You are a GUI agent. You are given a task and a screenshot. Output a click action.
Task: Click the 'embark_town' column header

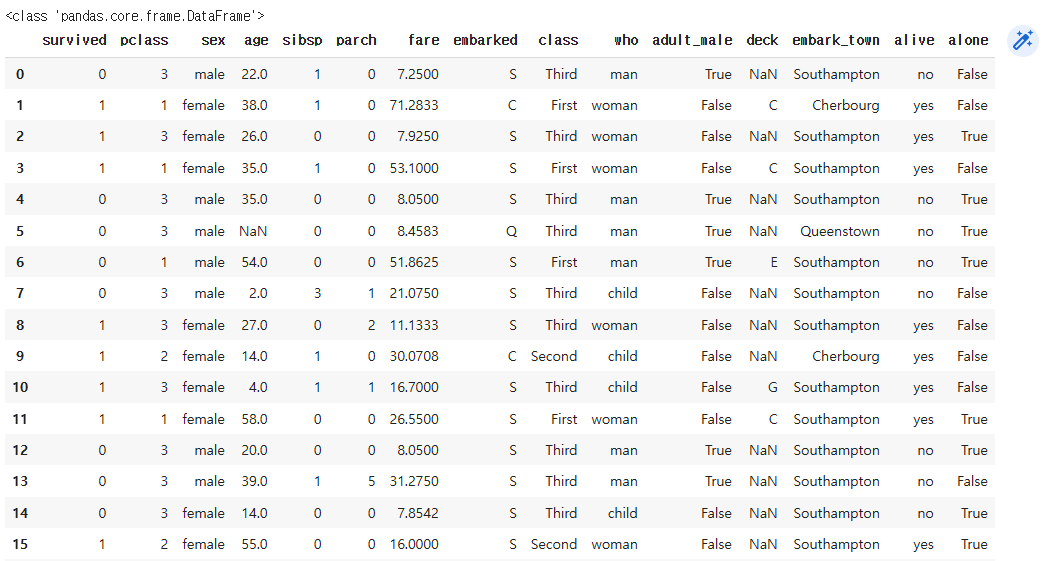point(836,40)
